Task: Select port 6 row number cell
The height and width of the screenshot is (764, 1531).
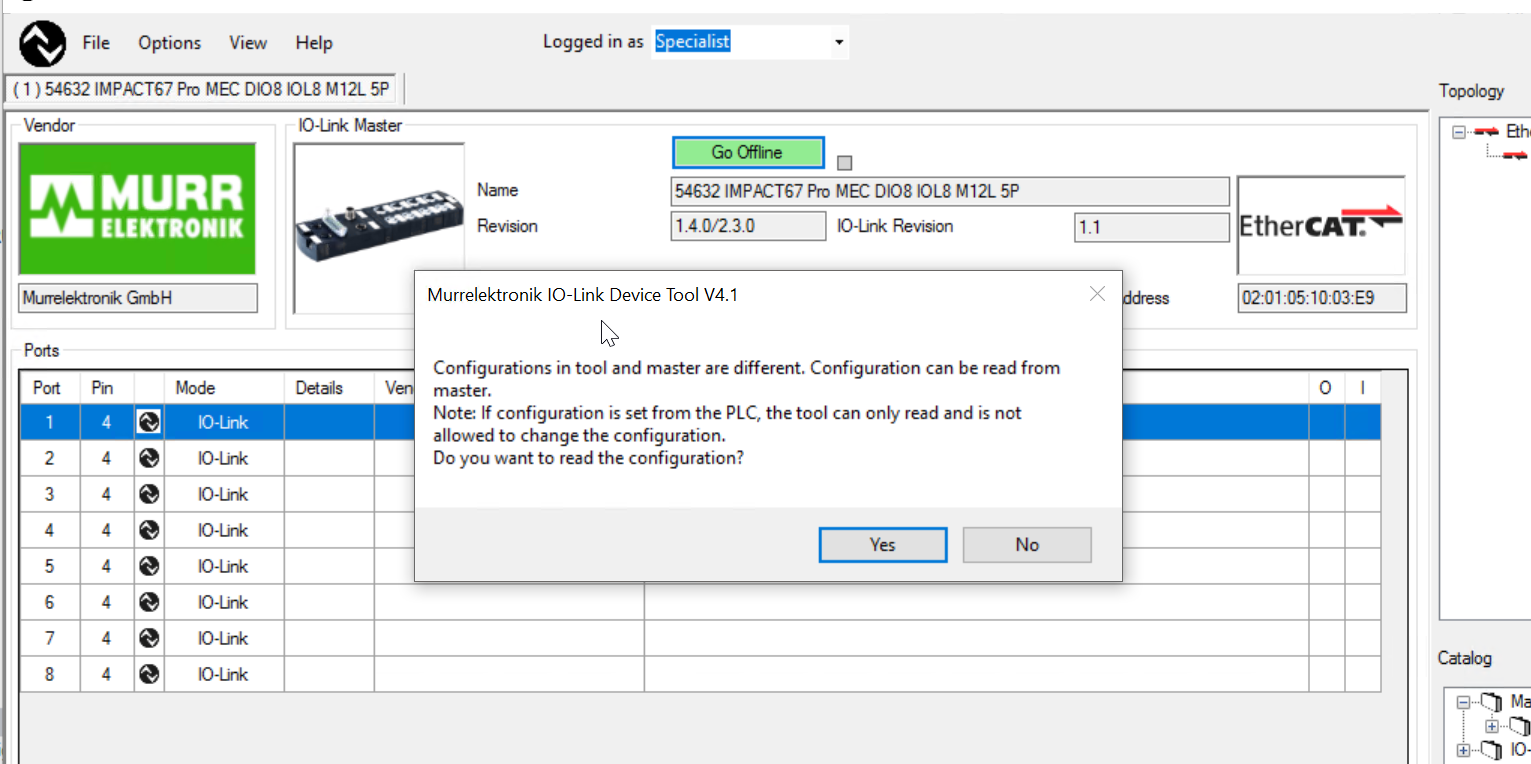Action: (x=49, y=602)
